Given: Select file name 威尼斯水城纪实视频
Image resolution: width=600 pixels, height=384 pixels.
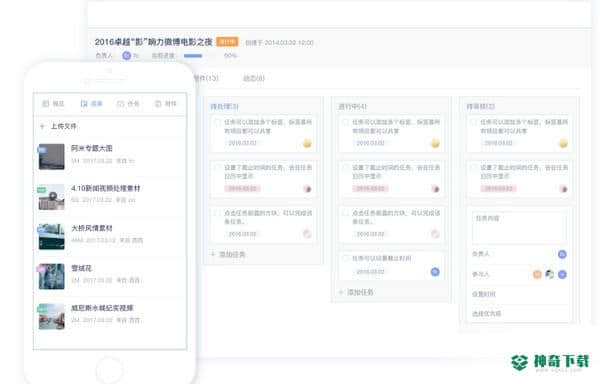Looking at the screenshot, I should (x=102, y=308).
